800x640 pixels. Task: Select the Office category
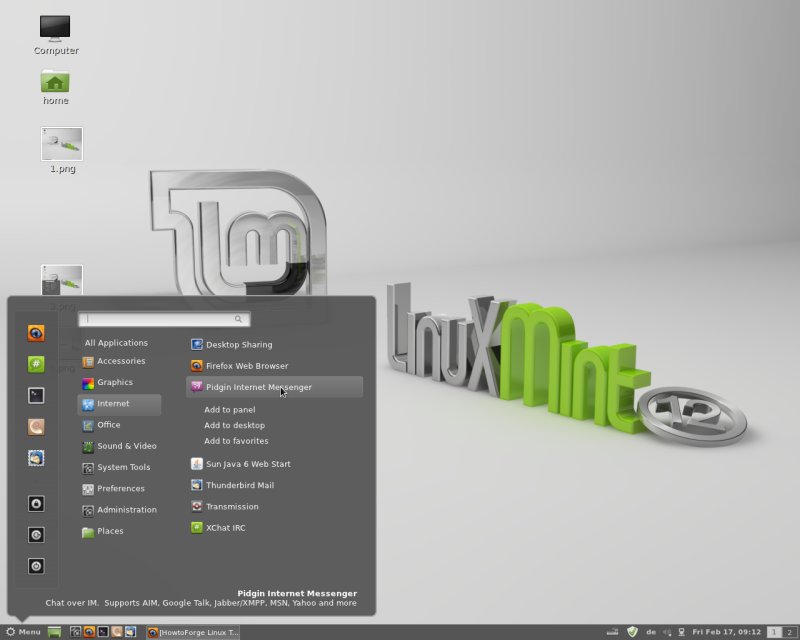pos(119,425)
